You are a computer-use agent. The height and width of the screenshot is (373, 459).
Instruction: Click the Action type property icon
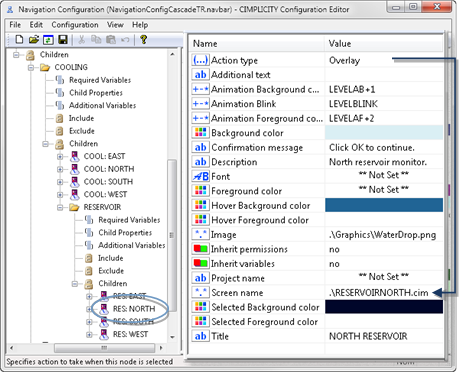pos(201,60)
